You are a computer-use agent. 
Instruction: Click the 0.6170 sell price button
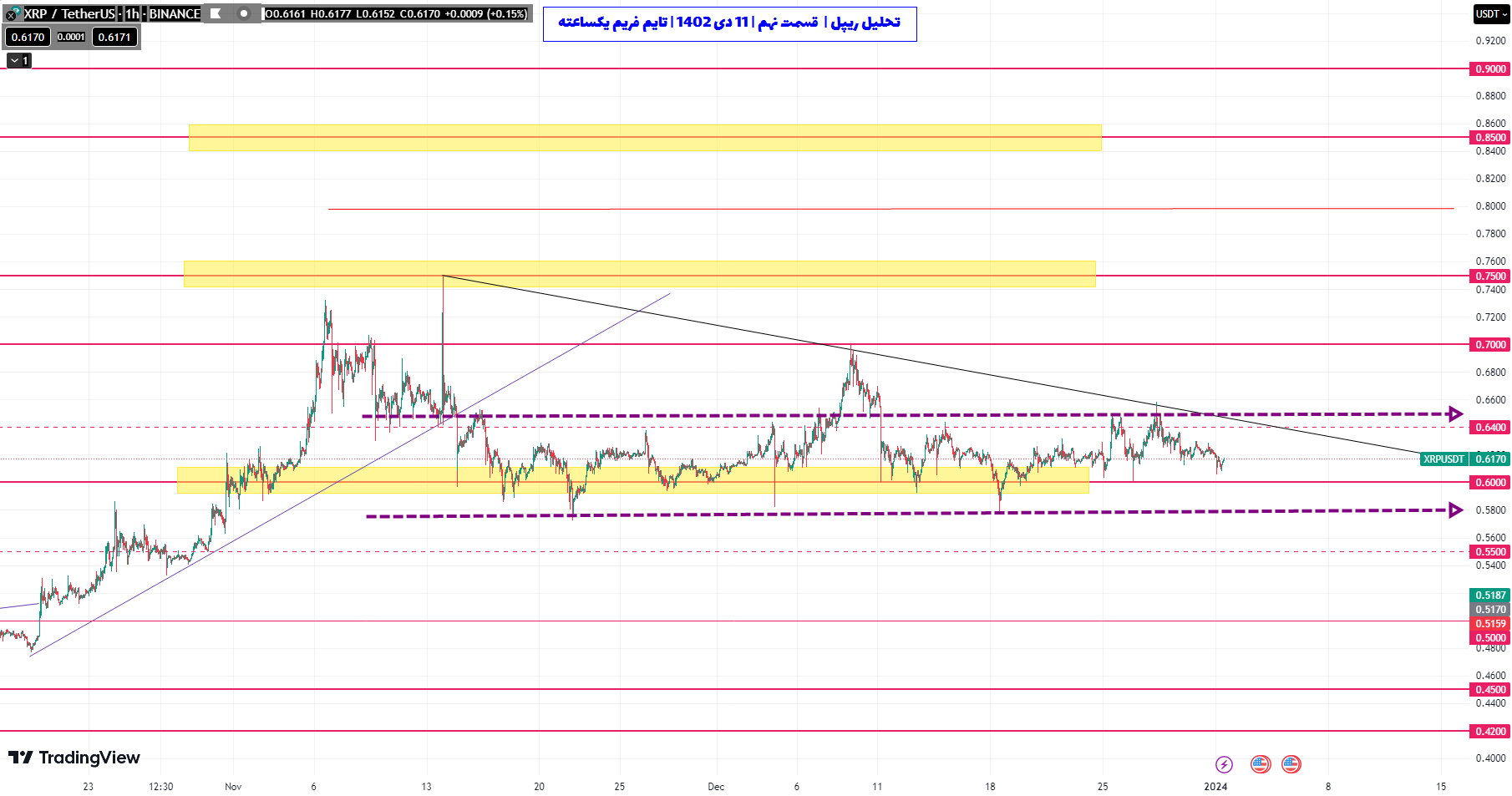pyautogui.click(x=28, y=37)
